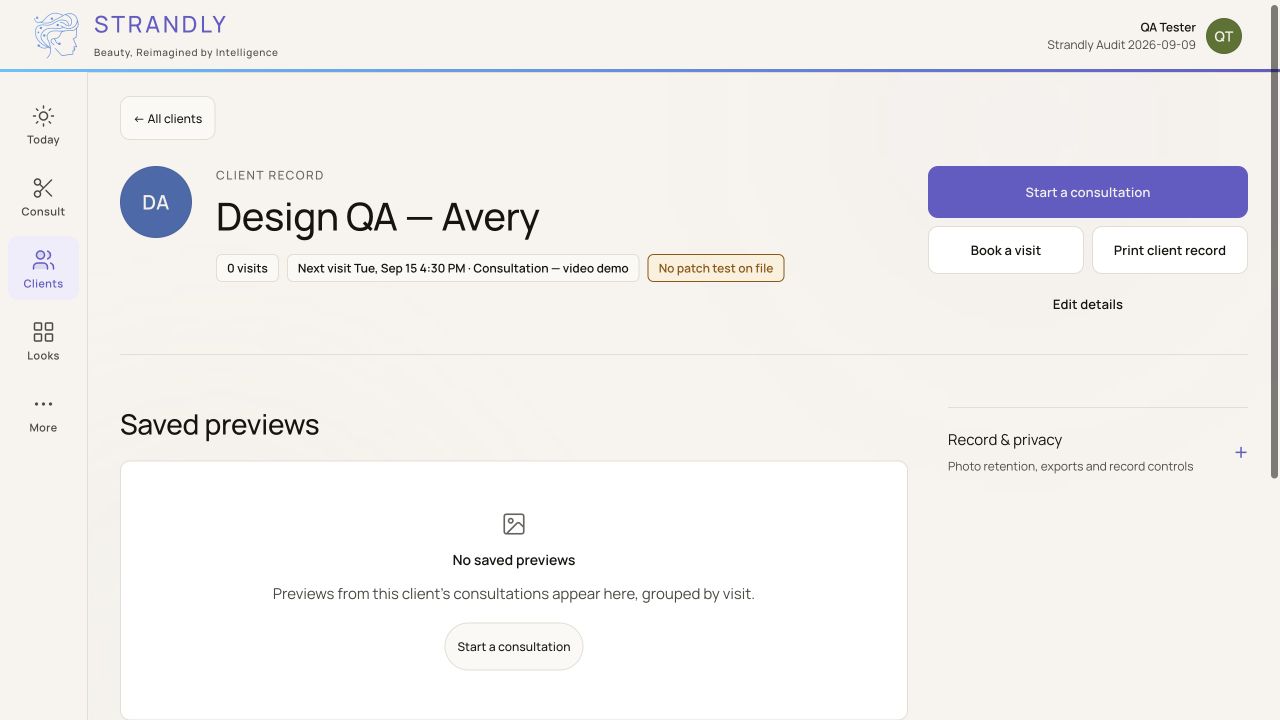Viewport: 1280px width, 720px height.
Task: Open the More ellipsis menu
Action: pos(43,404)
